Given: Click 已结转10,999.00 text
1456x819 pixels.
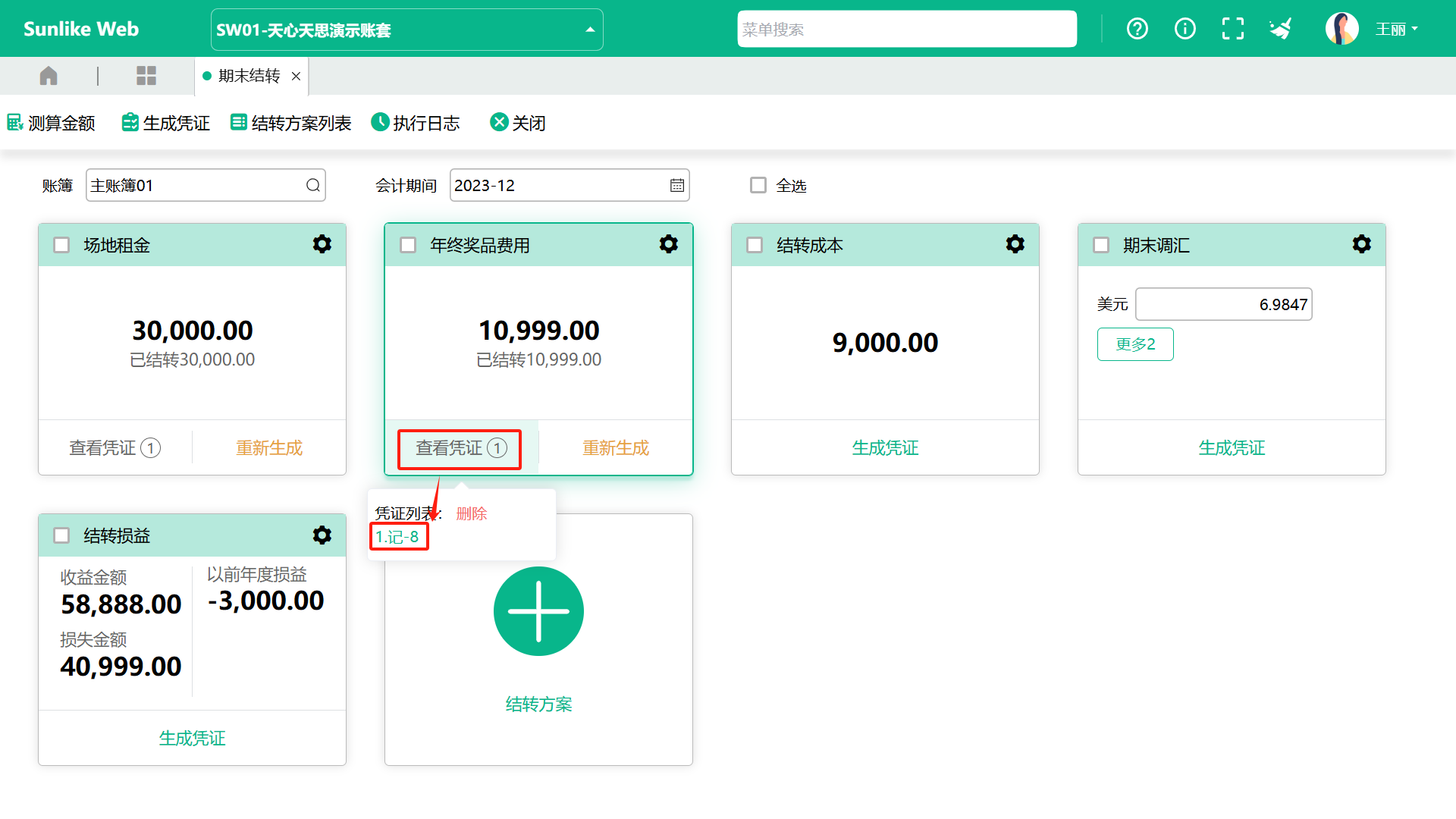Looking at the screenshot, I should pyautogui.click(x=538, y=360).
